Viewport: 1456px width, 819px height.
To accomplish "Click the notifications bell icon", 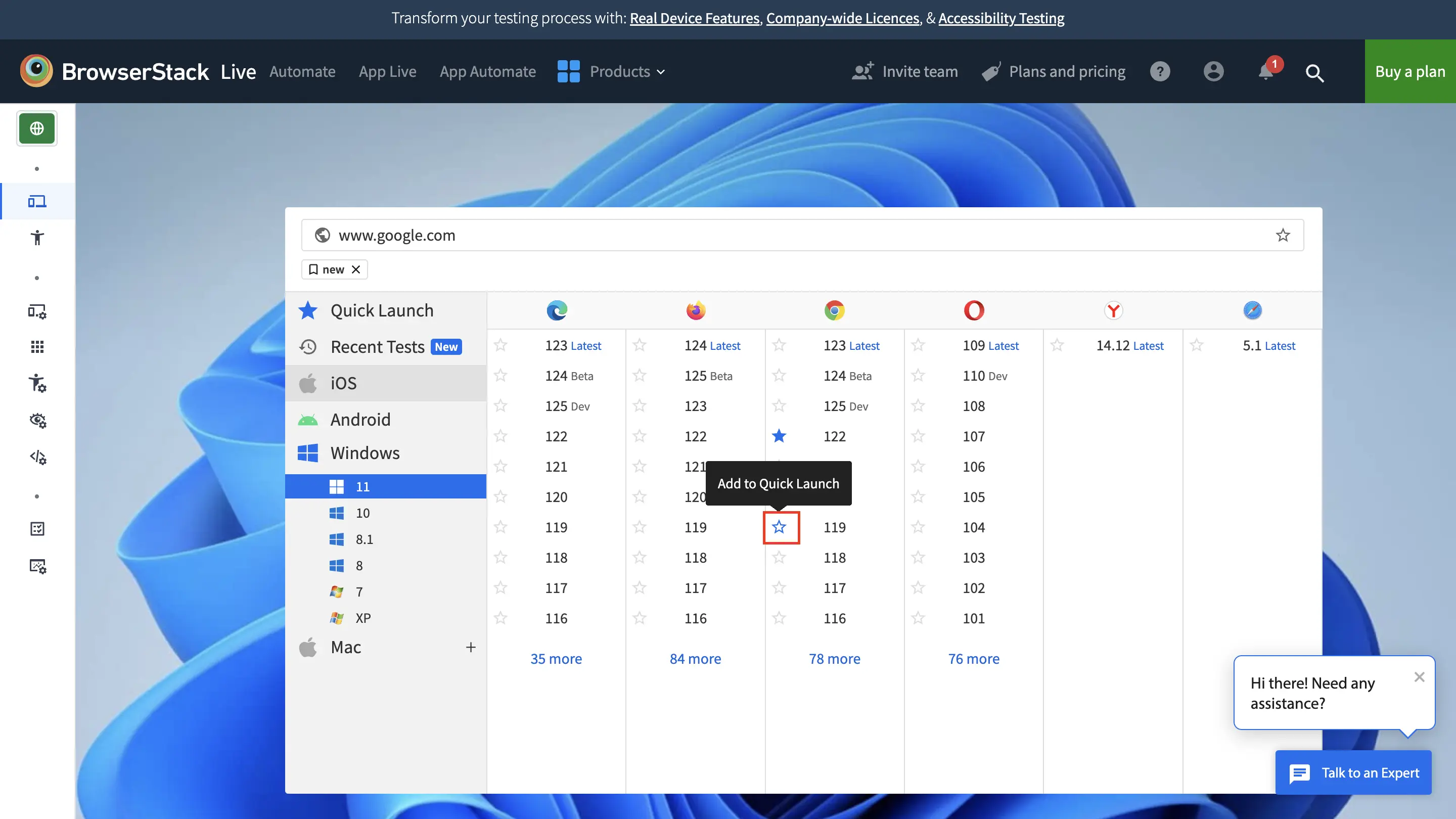I will point(1265,72).
